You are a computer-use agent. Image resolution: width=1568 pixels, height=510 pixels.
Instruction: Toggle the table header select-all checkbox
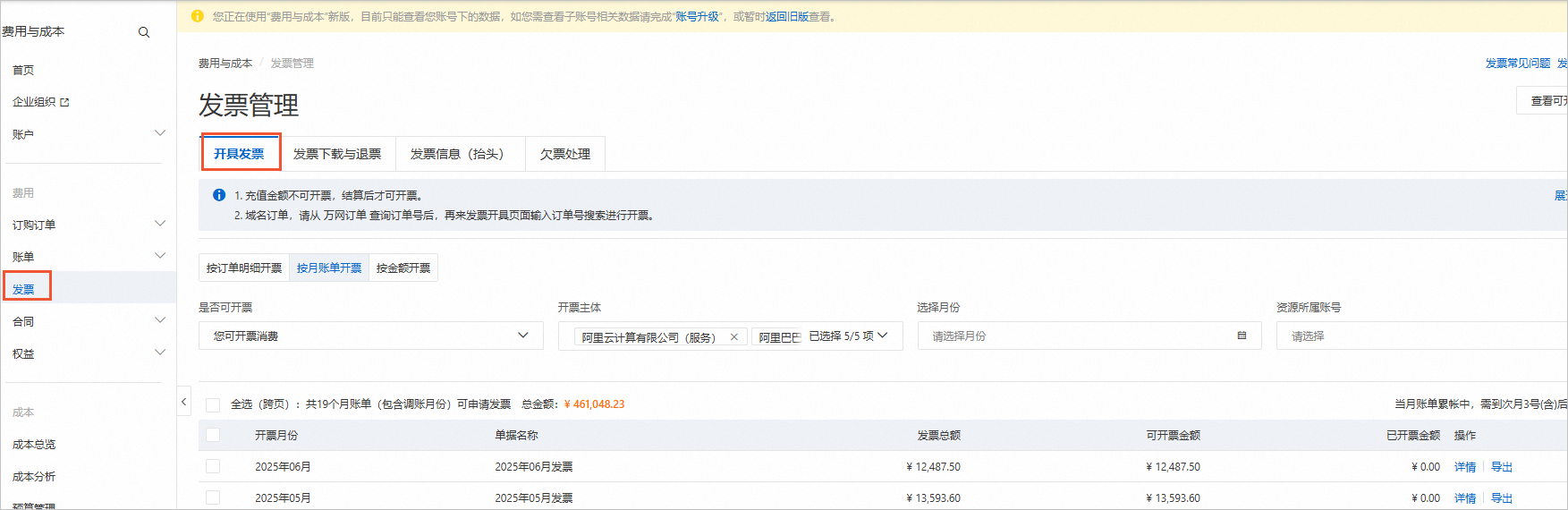[x=213, y=435]
